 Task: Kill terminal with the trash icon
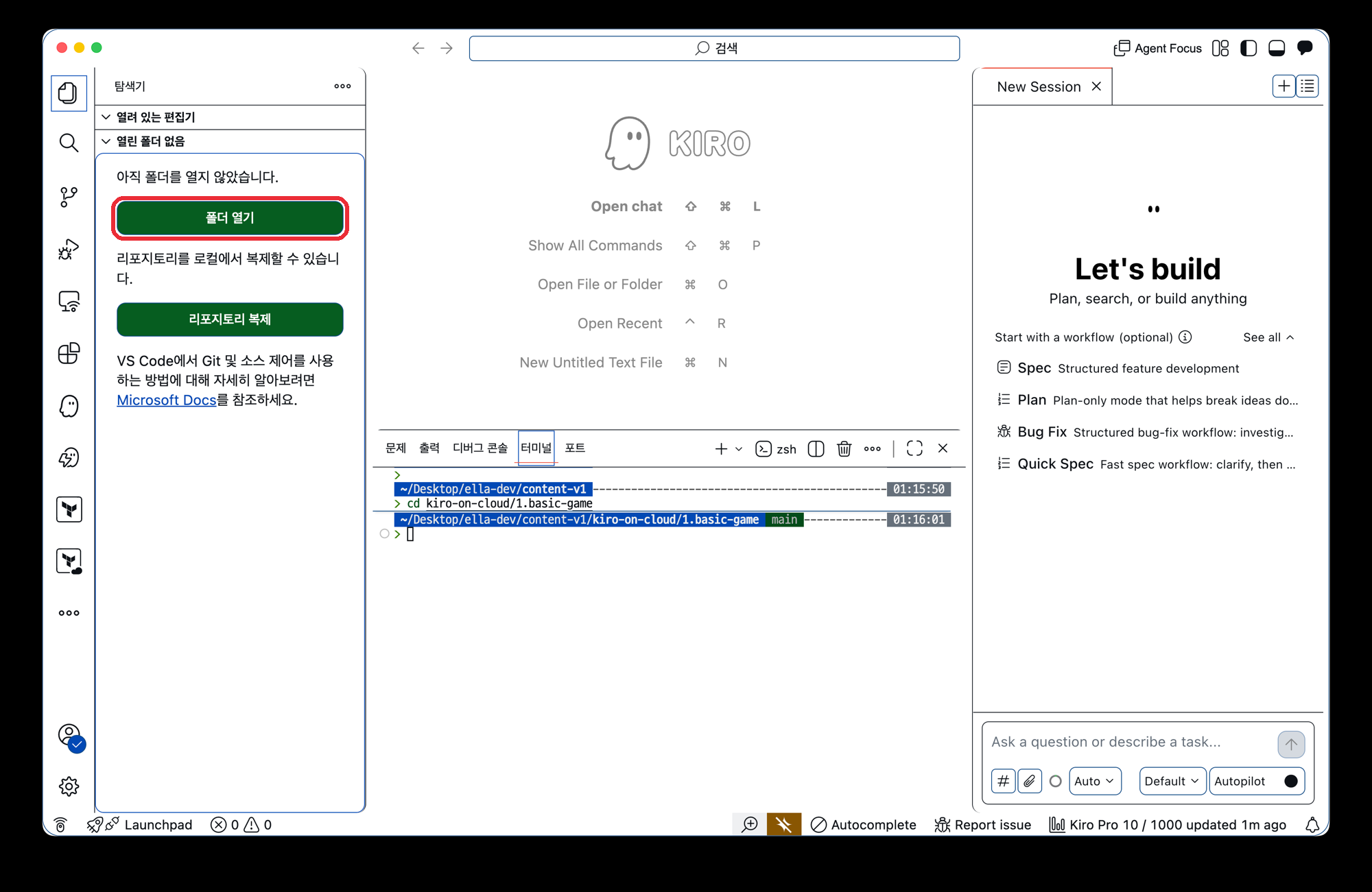844,448
